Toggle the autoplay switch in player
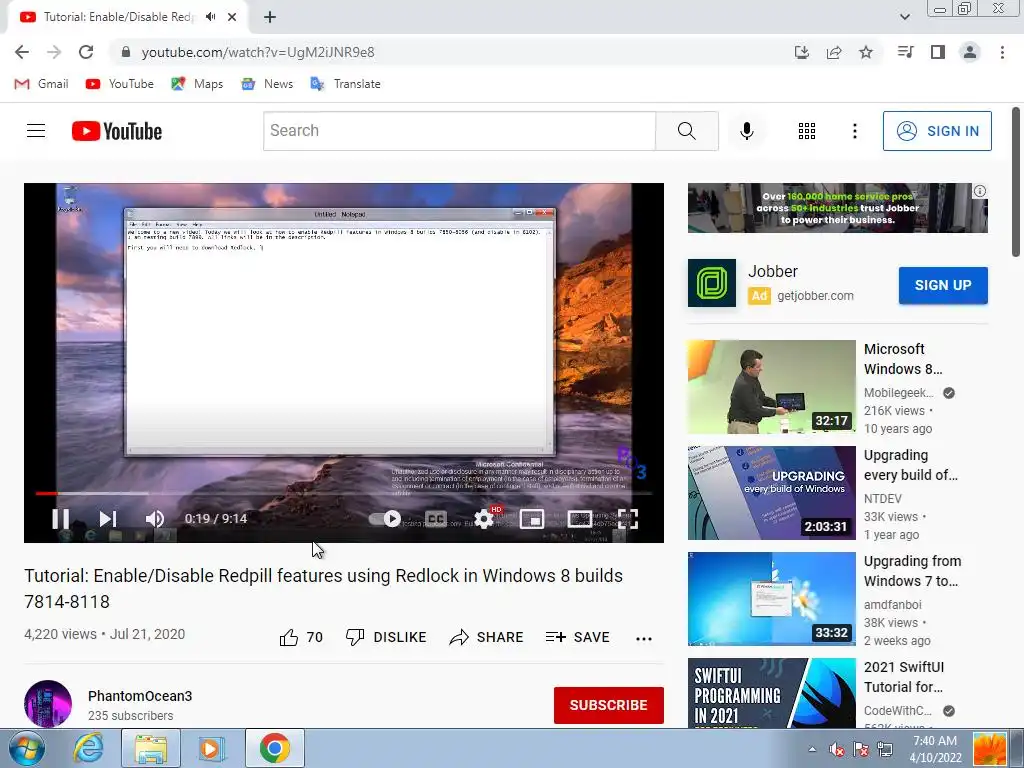This screenshot has height=768, width=1024. 385,519
